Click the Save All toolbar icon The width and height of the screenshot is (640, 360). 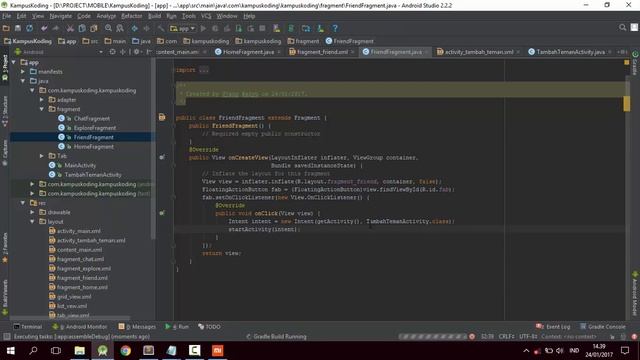pos(18,28)
